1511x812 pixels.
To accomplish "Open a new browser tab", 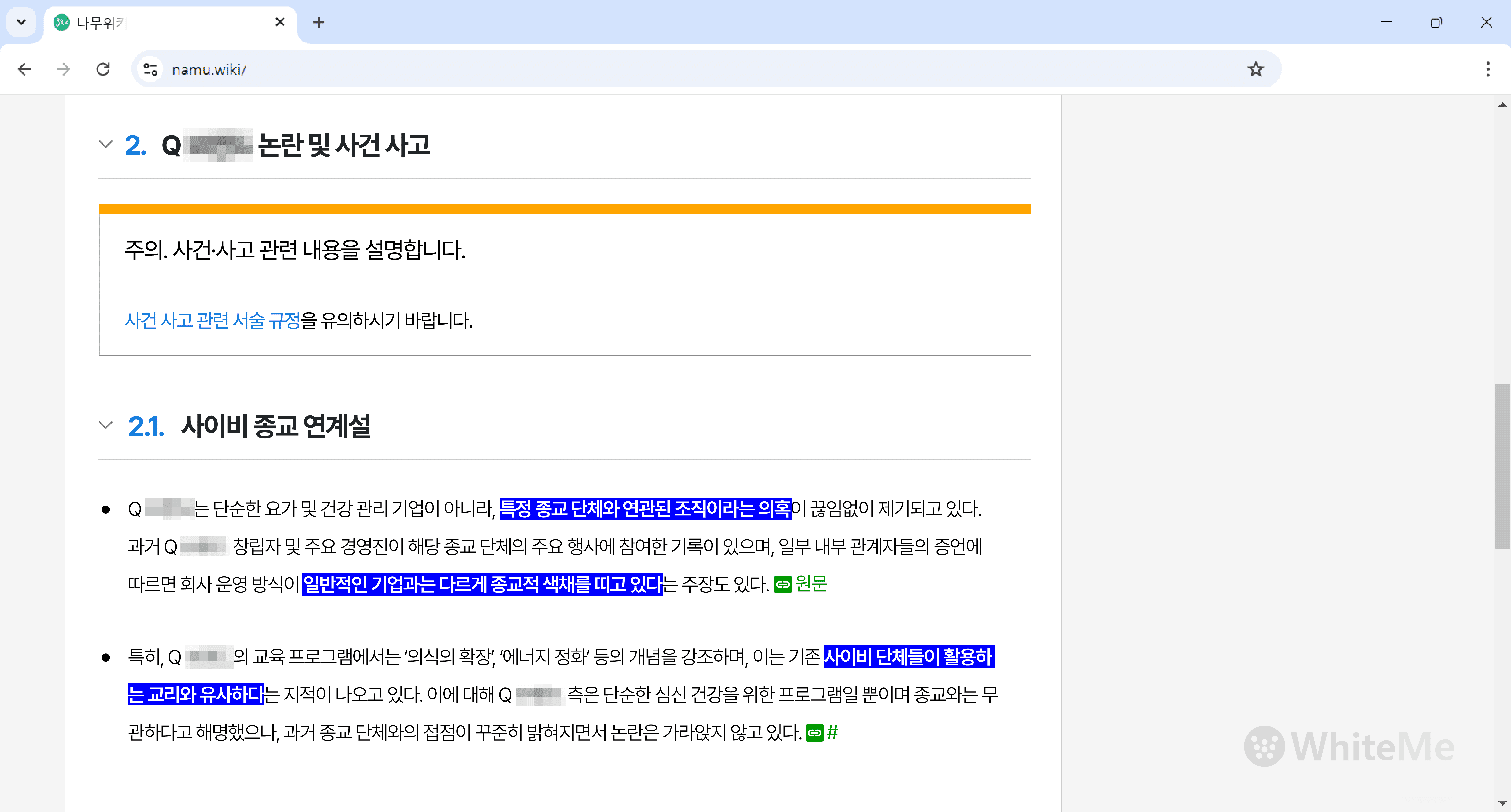I will coord(319,22).
